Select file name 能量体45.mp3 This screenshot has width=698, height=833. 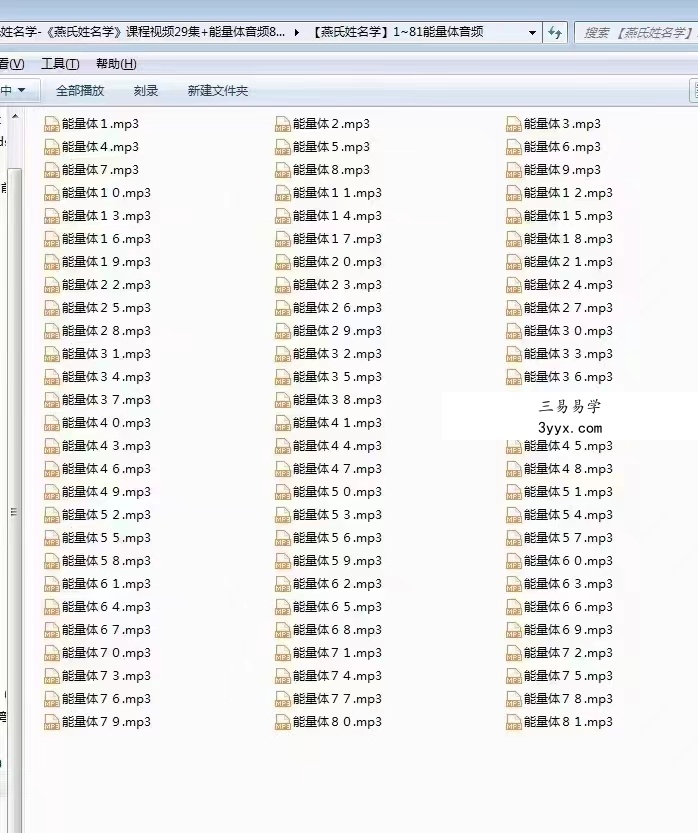point(568,446)
